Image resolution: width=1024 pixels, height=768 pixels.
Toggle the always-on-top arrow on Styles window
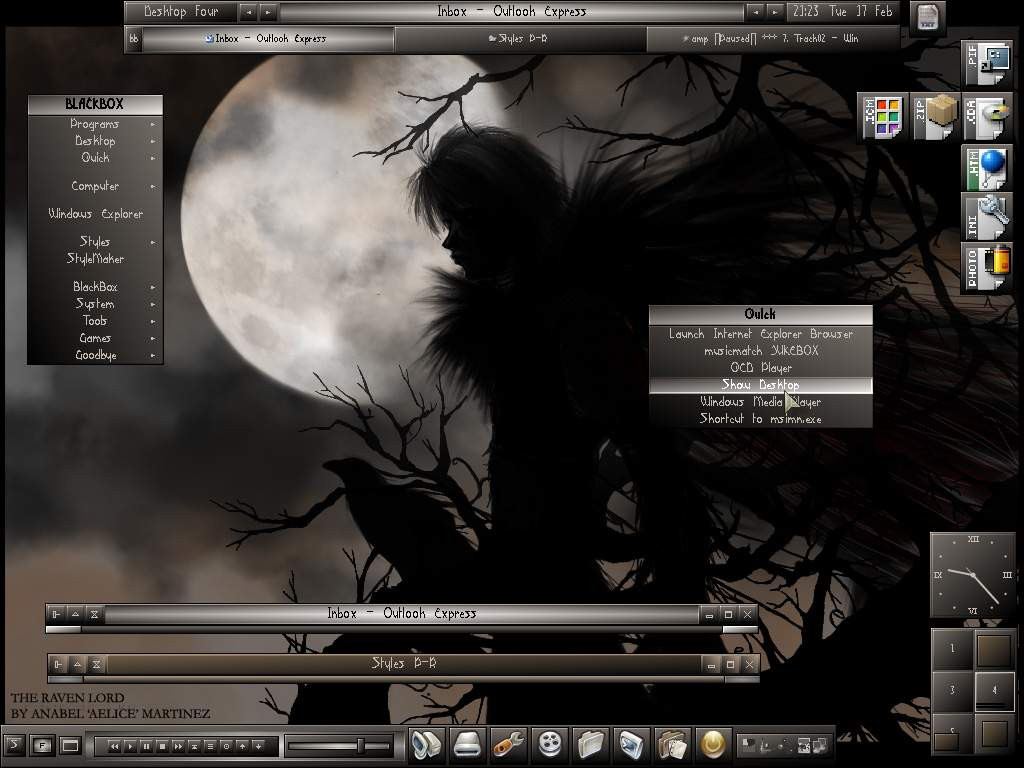point(77,664)
